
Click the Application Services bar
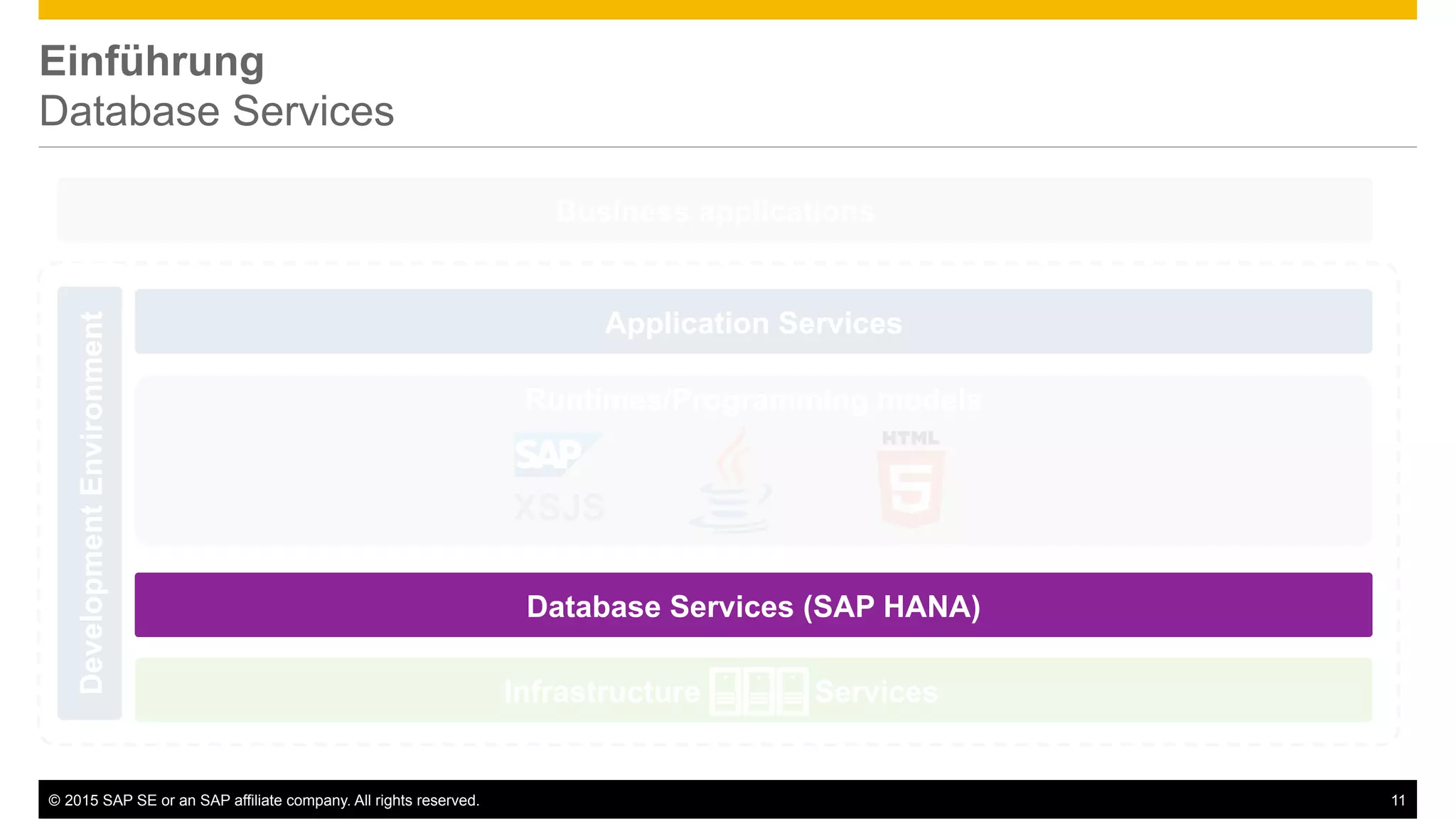(754, 321)
